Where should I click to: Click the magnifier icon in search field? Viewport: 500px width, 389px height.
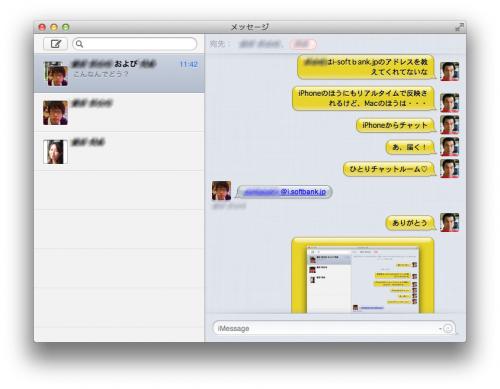click(79, 44)
